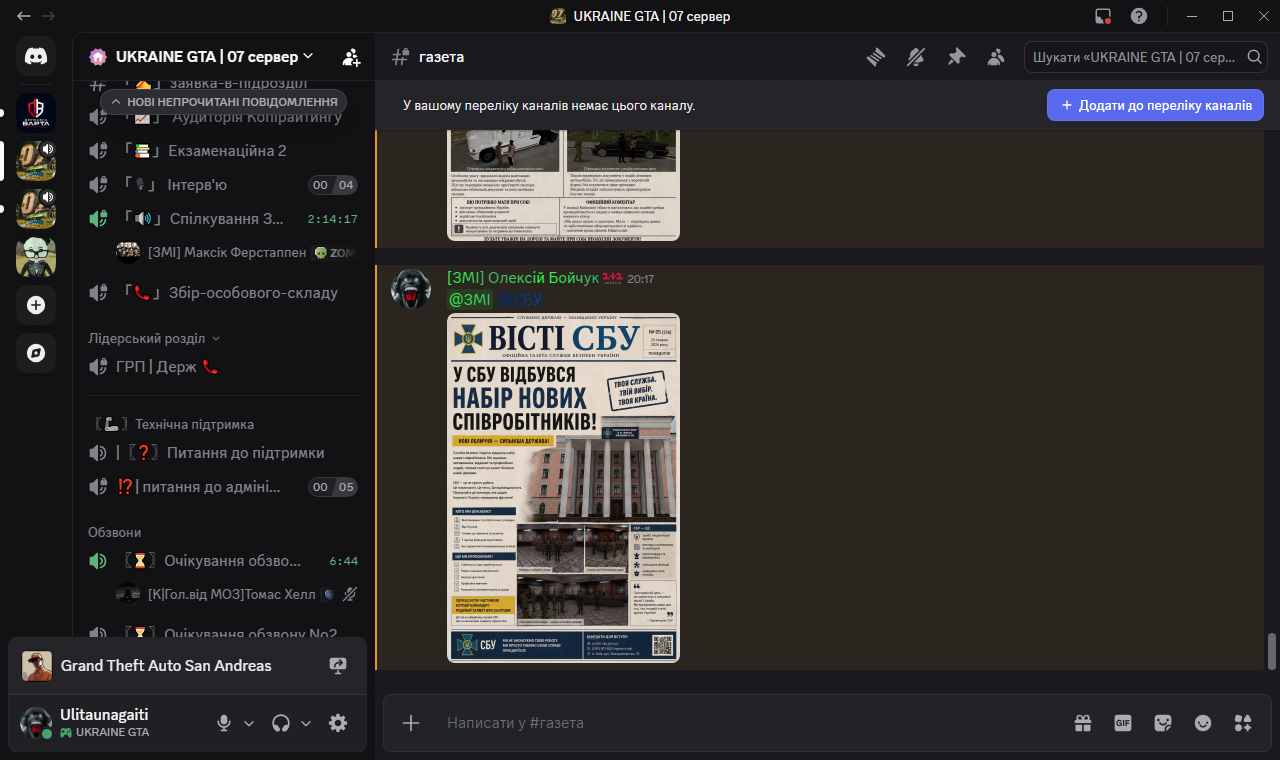Collapse the Обзвони category
The image size is (1280, 760).
115,532
